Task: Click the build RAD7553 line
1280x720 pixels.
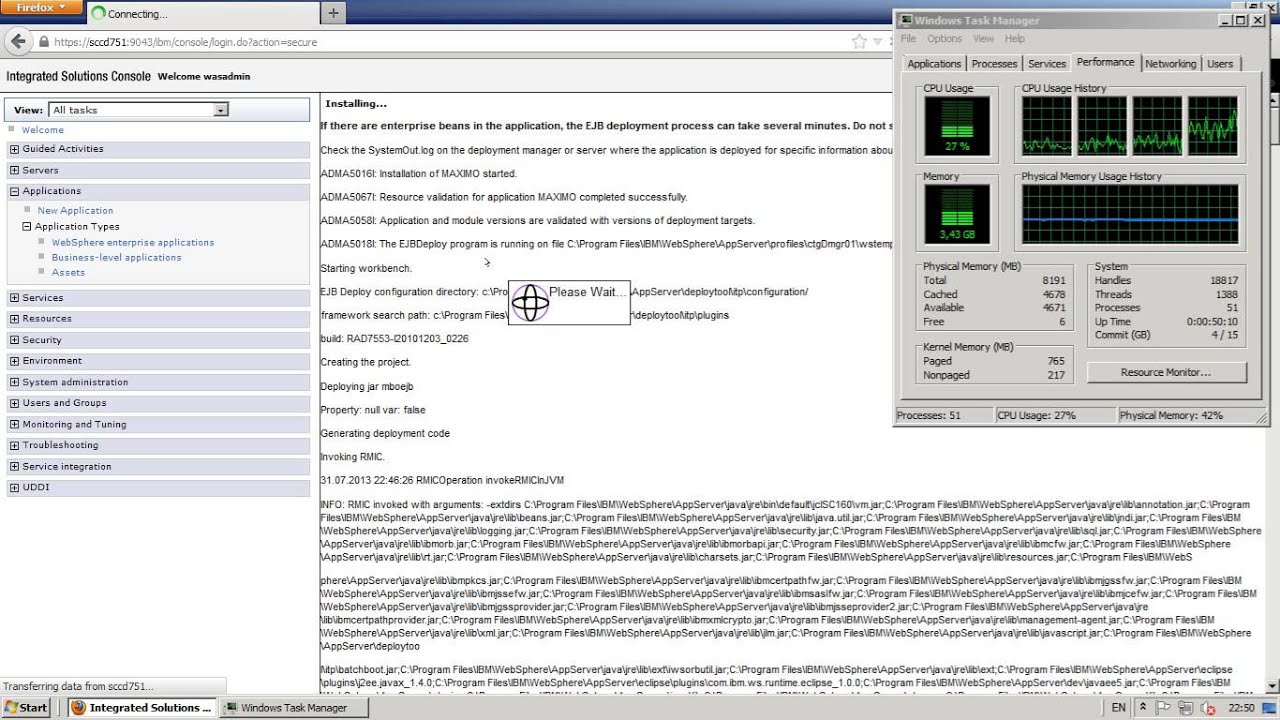Action: (394, 339)
